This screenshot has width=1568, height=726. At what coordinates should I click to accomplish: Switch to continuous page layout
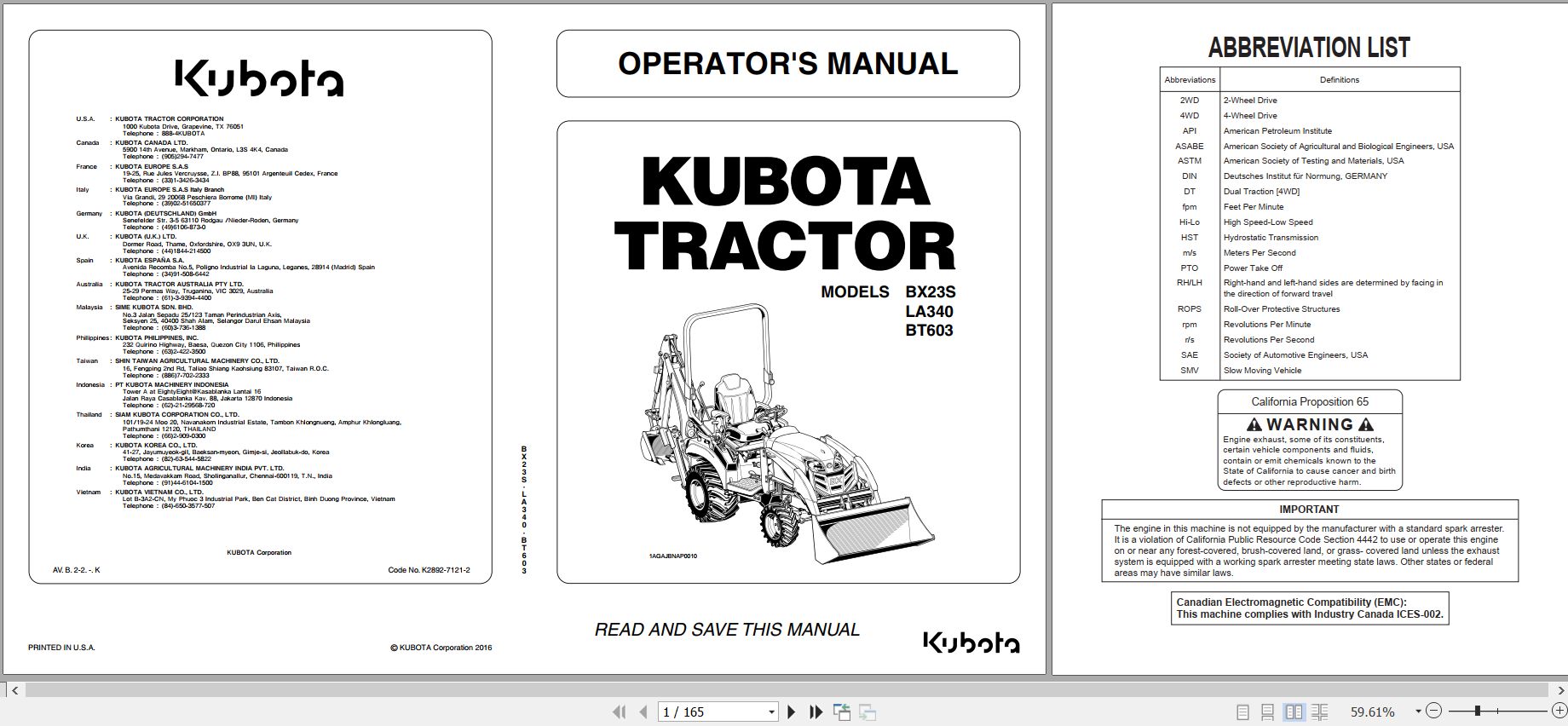click(1268, 712)
